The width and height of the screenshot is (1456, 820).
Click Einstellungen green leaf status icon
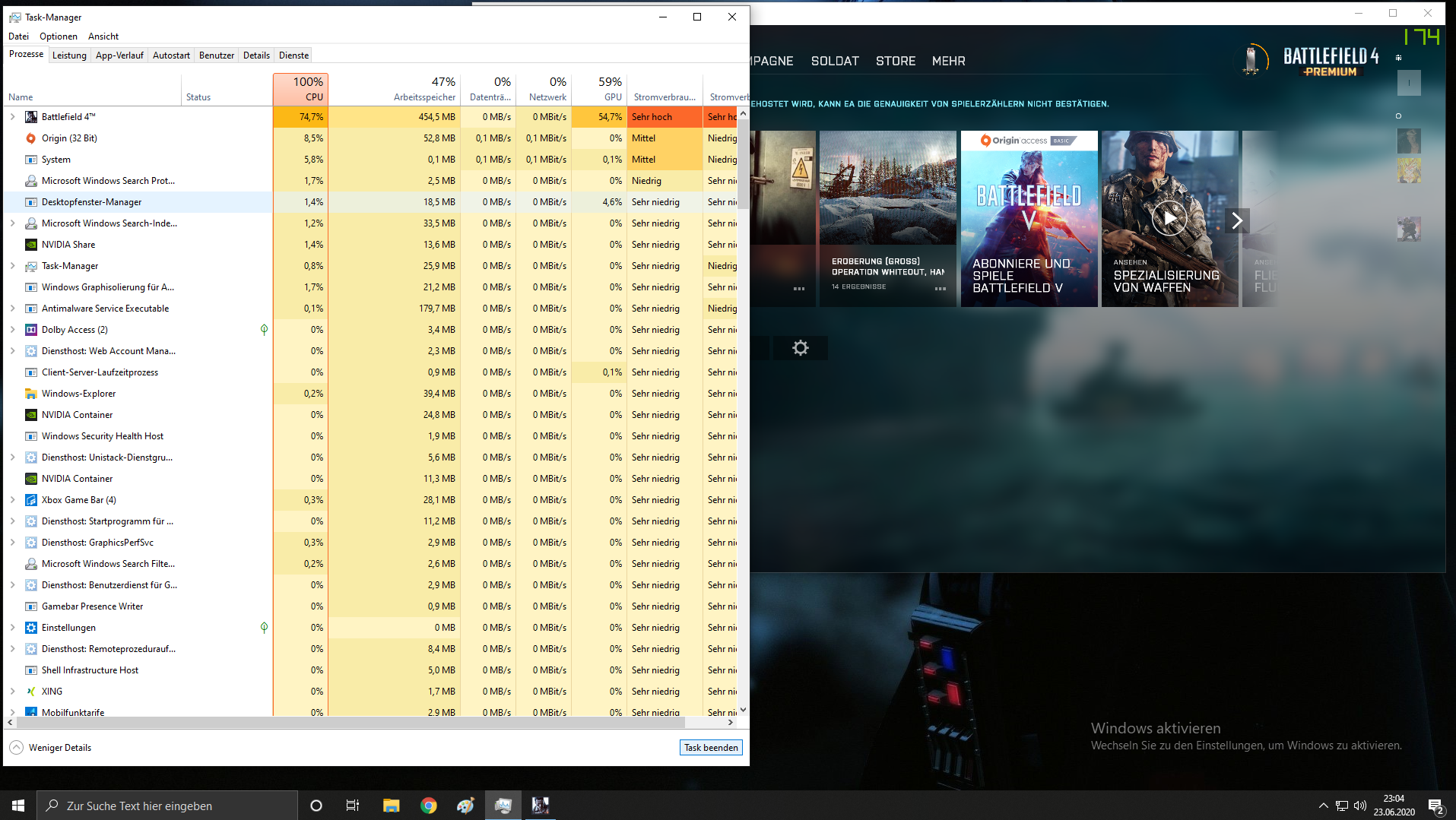tap(264, 628)
